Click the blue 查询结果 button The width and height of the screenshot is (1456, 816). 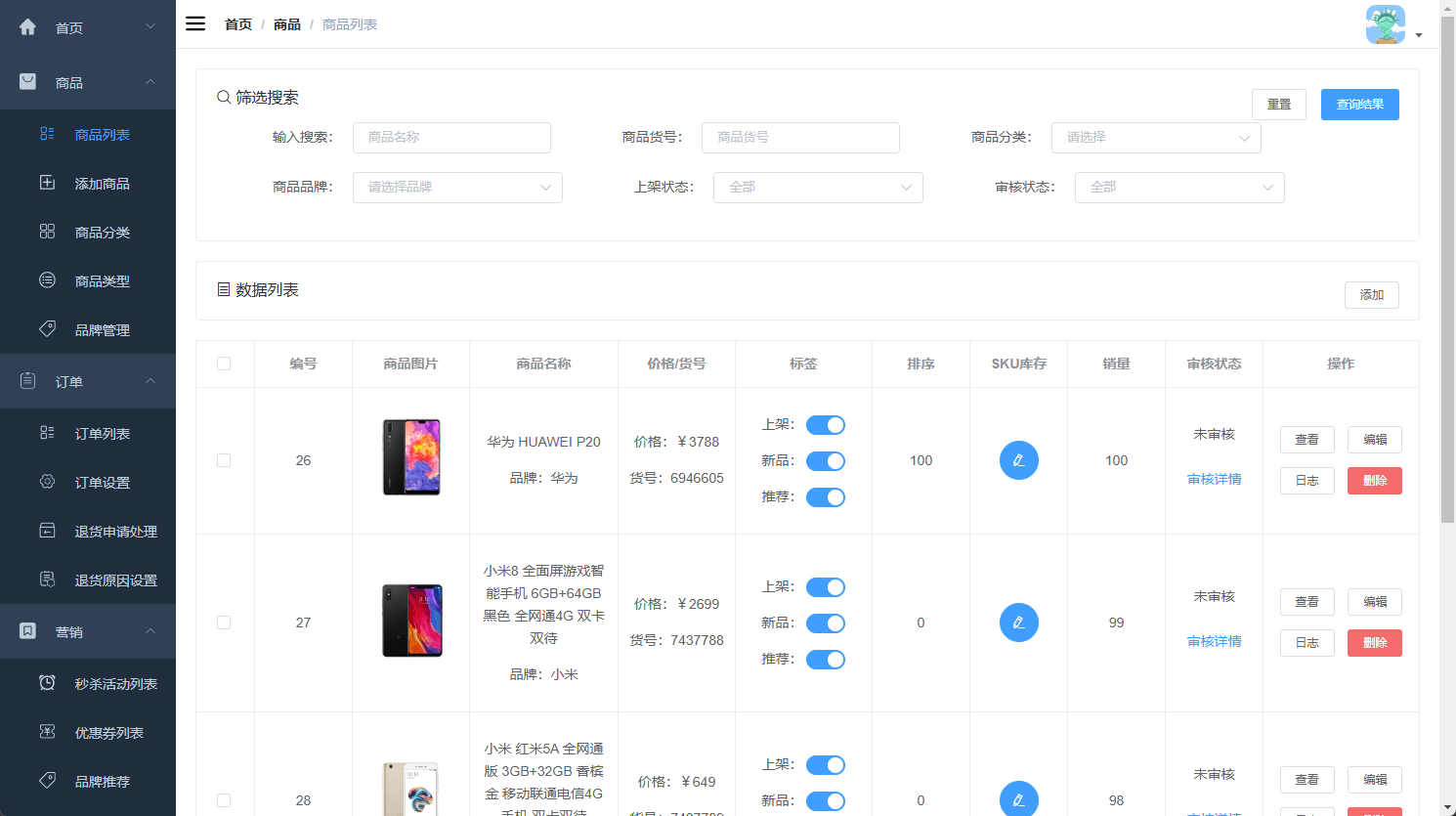tap(1359, 105)
